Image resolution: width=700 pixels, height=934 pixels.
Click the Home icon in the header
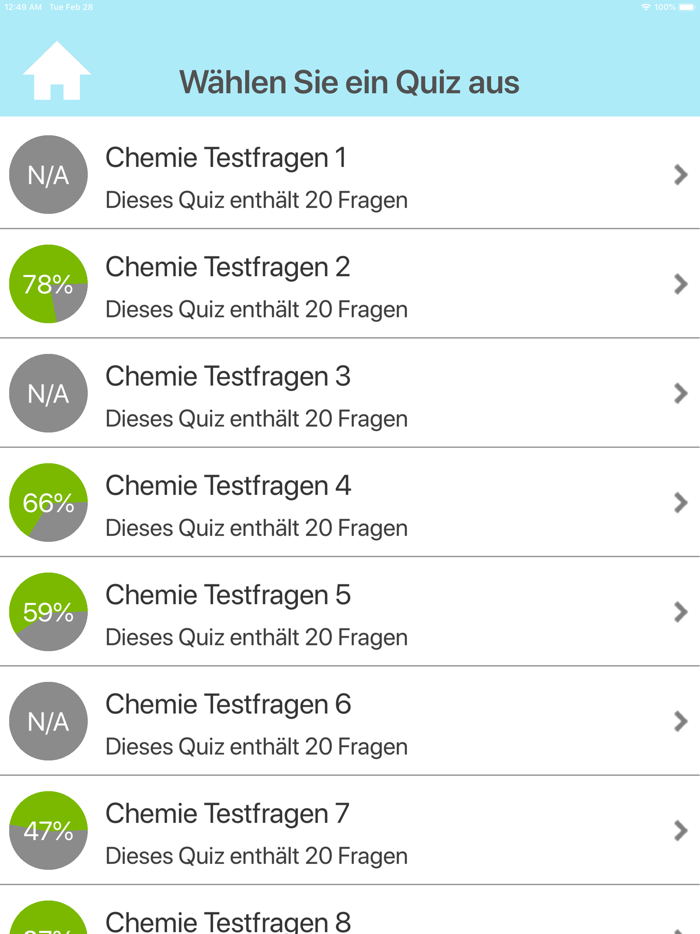pos(57,70)
